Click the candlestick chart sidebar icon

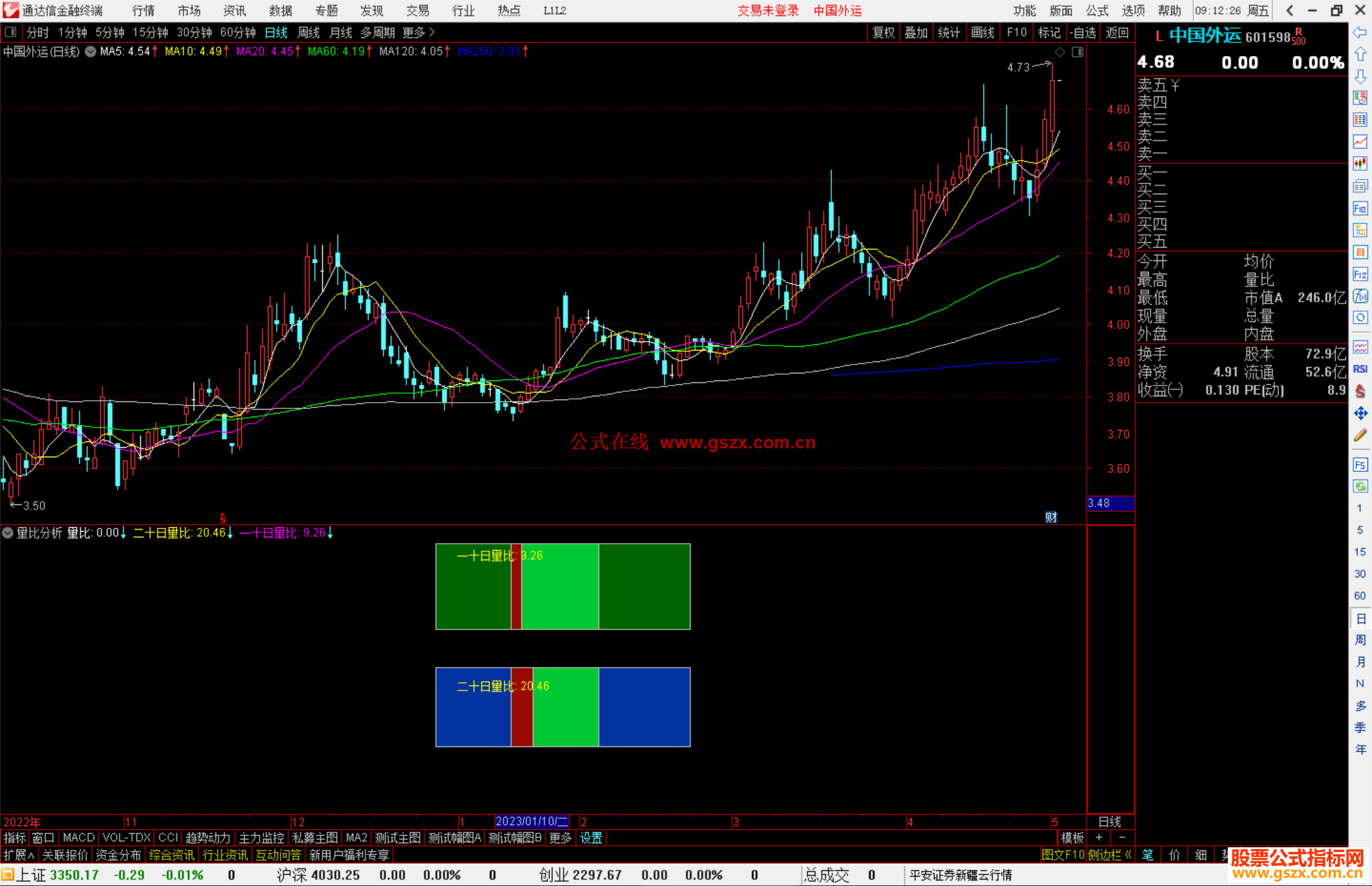point(1360,163)
